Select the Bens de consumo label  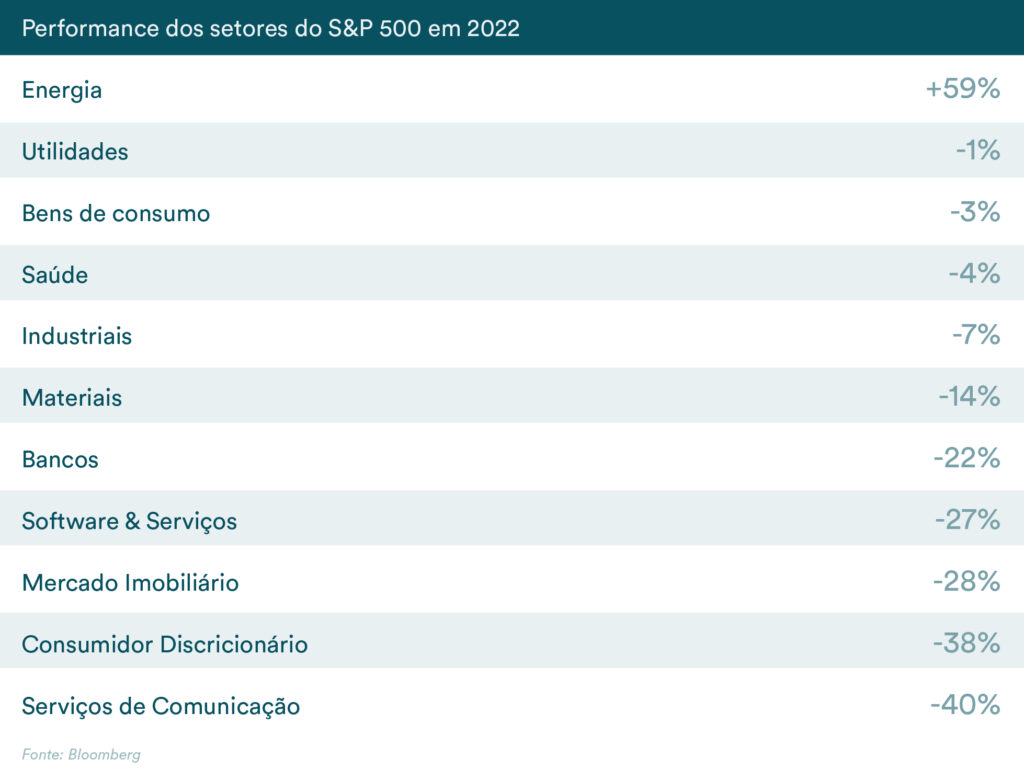(x=116, y=213)
